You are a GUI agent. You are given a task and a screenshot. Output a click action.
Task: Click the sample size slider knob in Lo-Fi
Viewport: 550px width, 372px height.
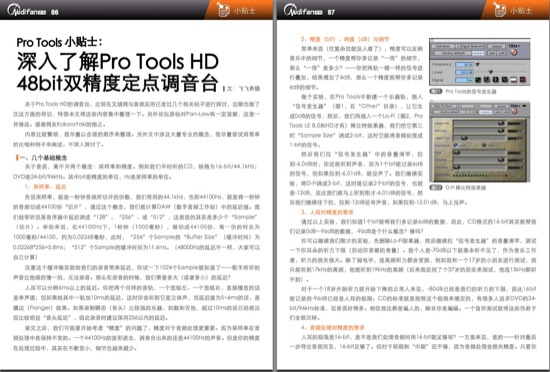coord(464,138)
